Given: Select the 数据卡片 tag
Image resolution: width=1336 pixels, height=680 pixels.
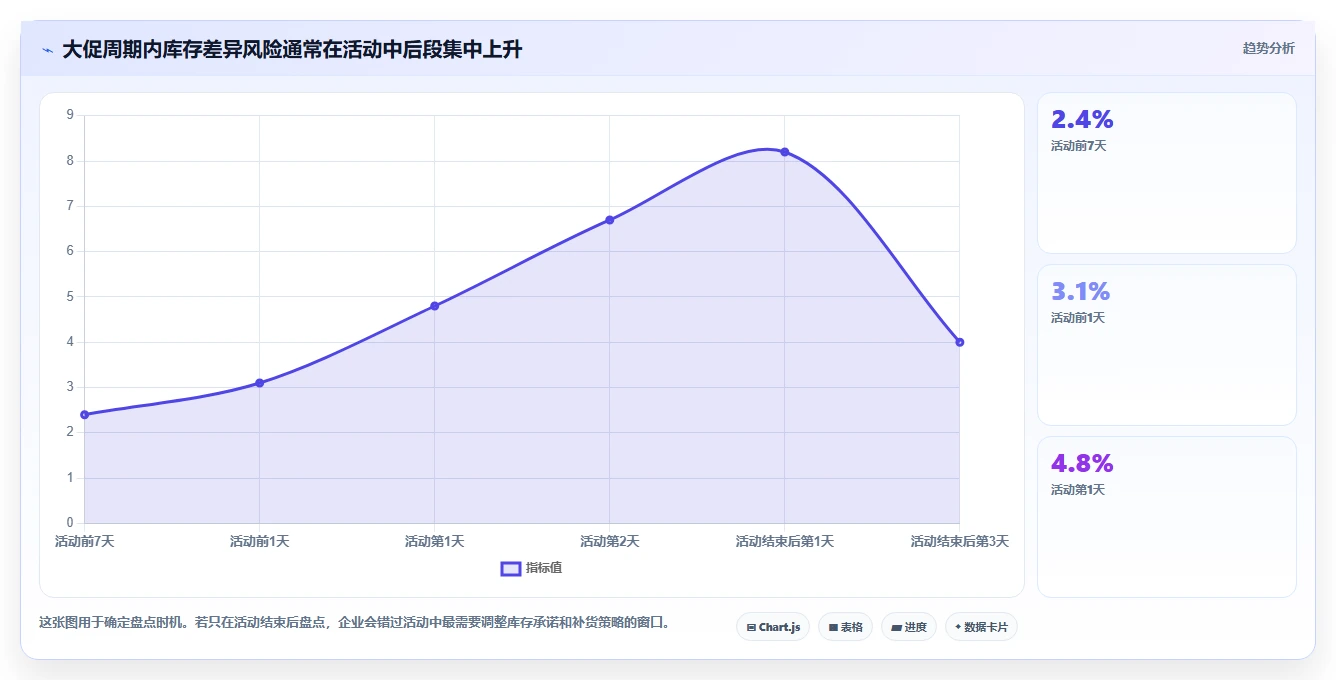Looking at the screenshot, I should click(x=981, y=627).
